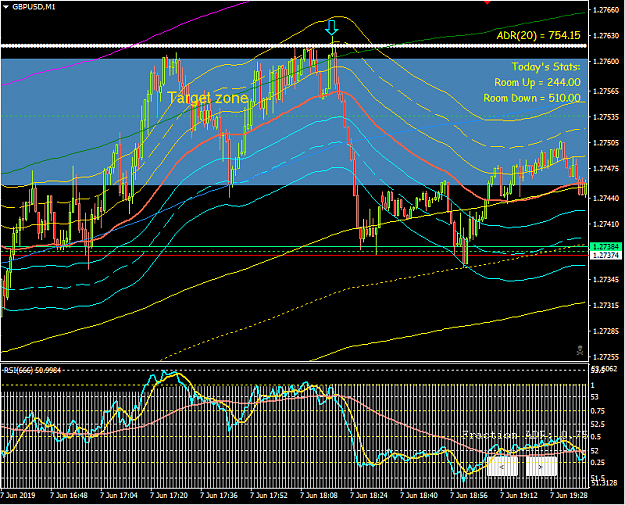Click the 'Room Up = 244.00' value
Viewport: 625px width, 505px height.
click(537, 82)
